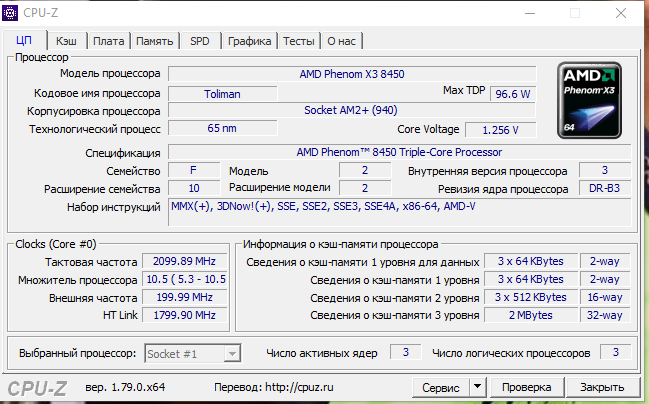The width and height of the screenshot is (649, 404).
Task: Click the L3 cache 2 MBytes value
Action: pyautogui.click(x=531, y=315)
